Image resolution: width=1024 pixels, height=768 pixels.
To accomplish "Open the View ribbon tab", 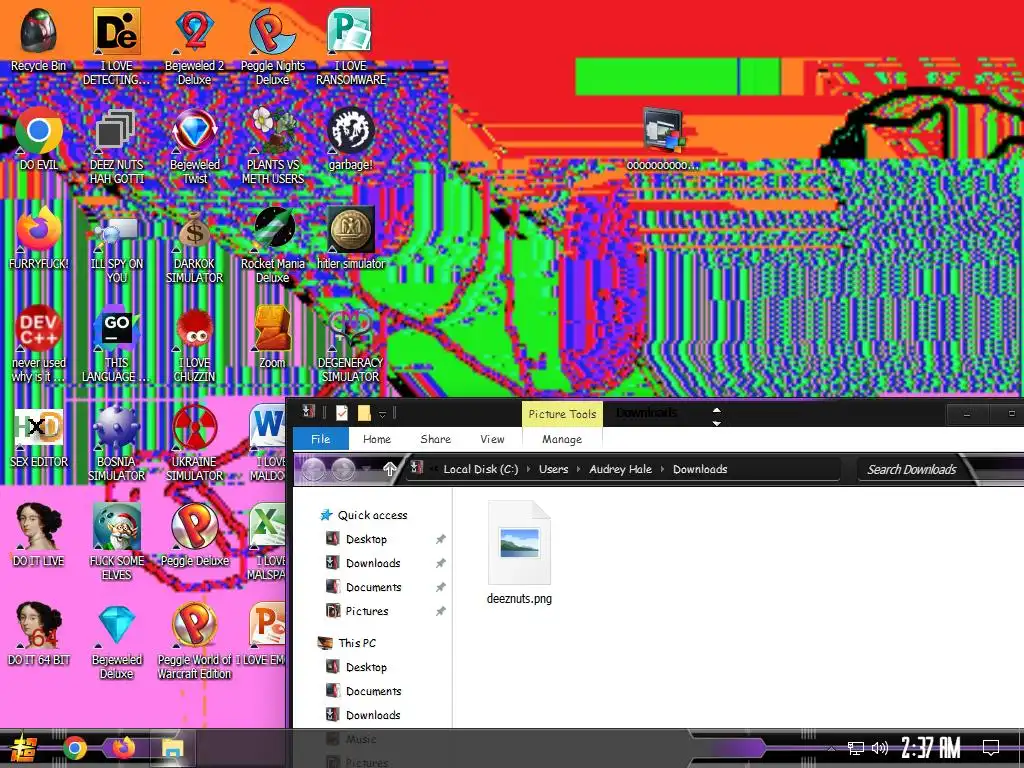I will (x=492, y=439).
